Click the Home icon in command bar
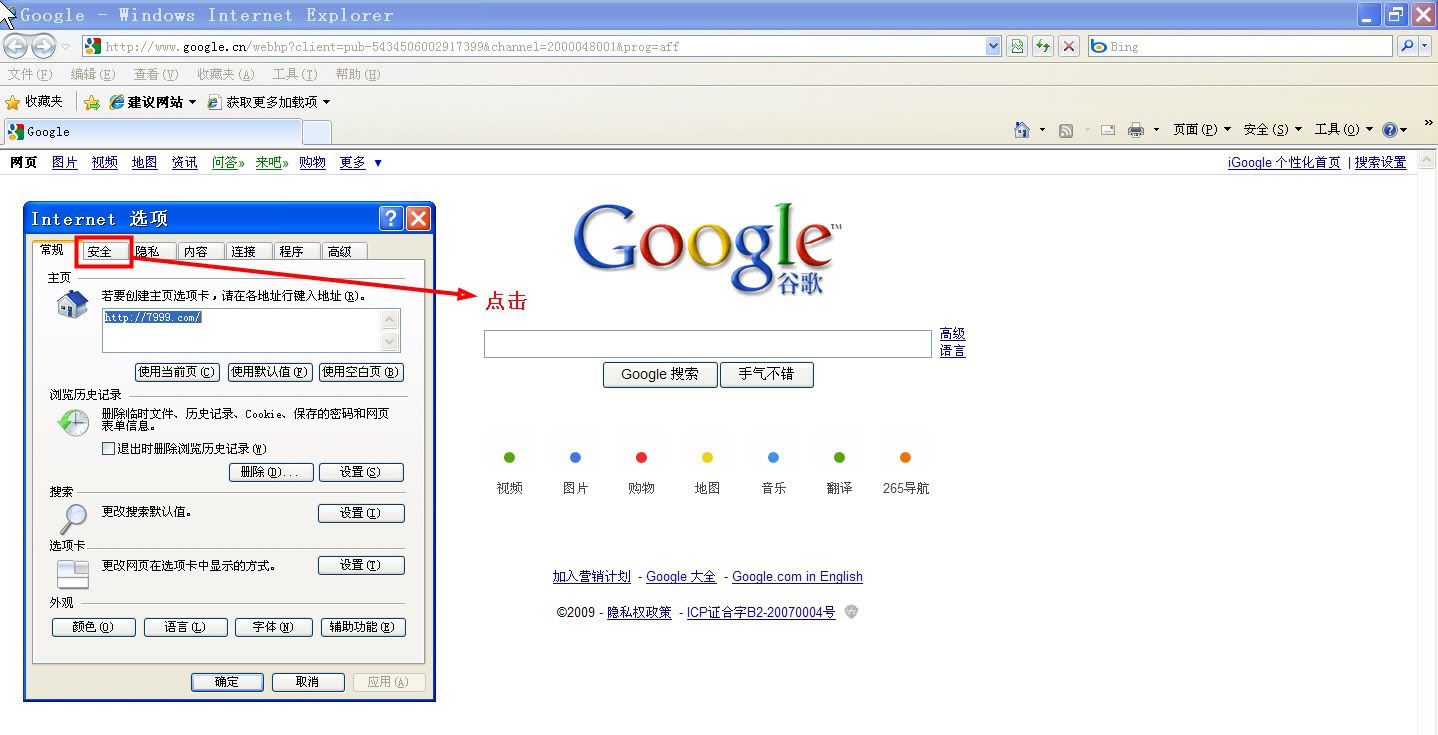The height and width of the screenshot is (735, 1438). [1022, 130]
